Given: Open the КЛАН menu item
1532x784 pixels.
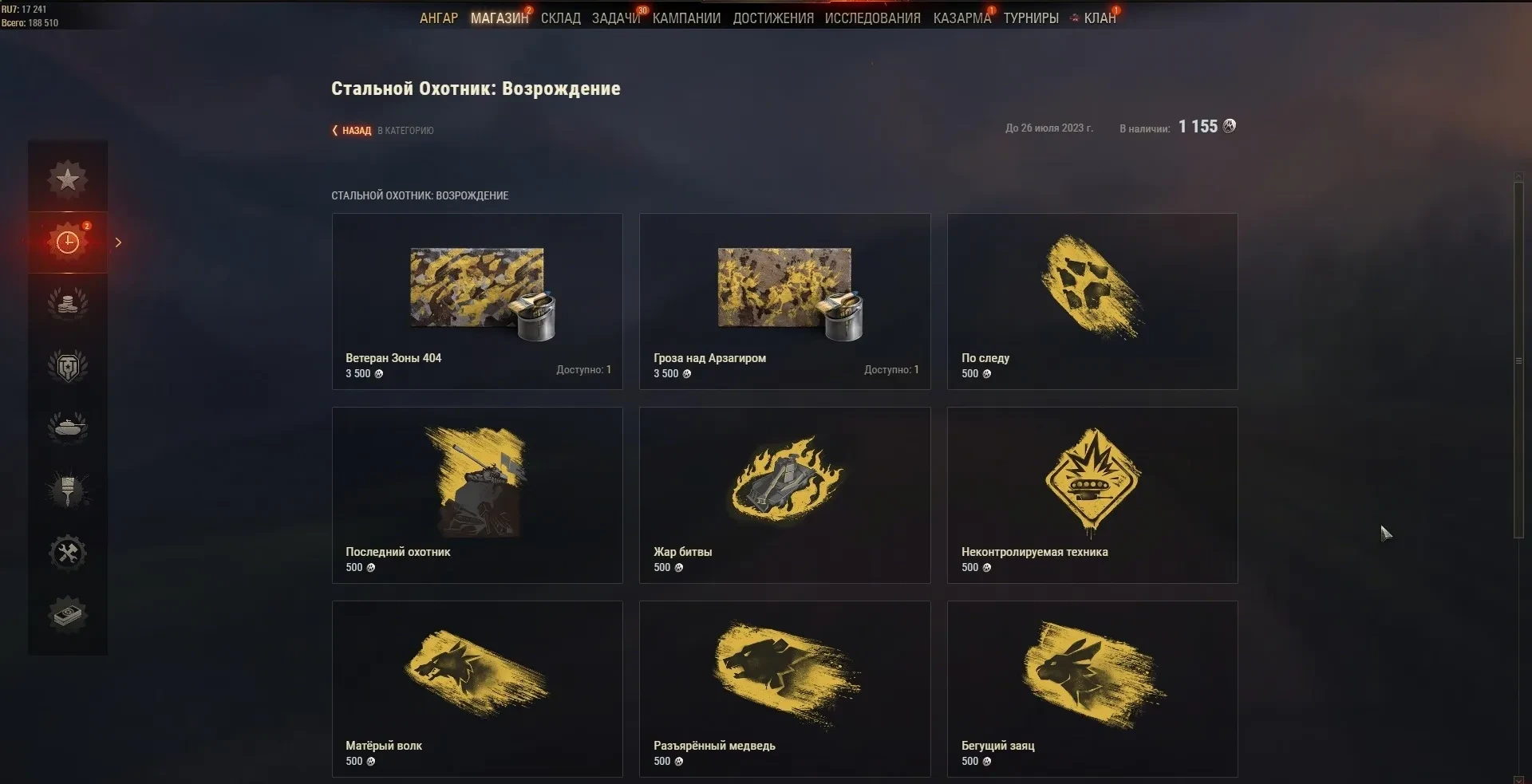Looking at the screenshot, I should (1100, 18).
